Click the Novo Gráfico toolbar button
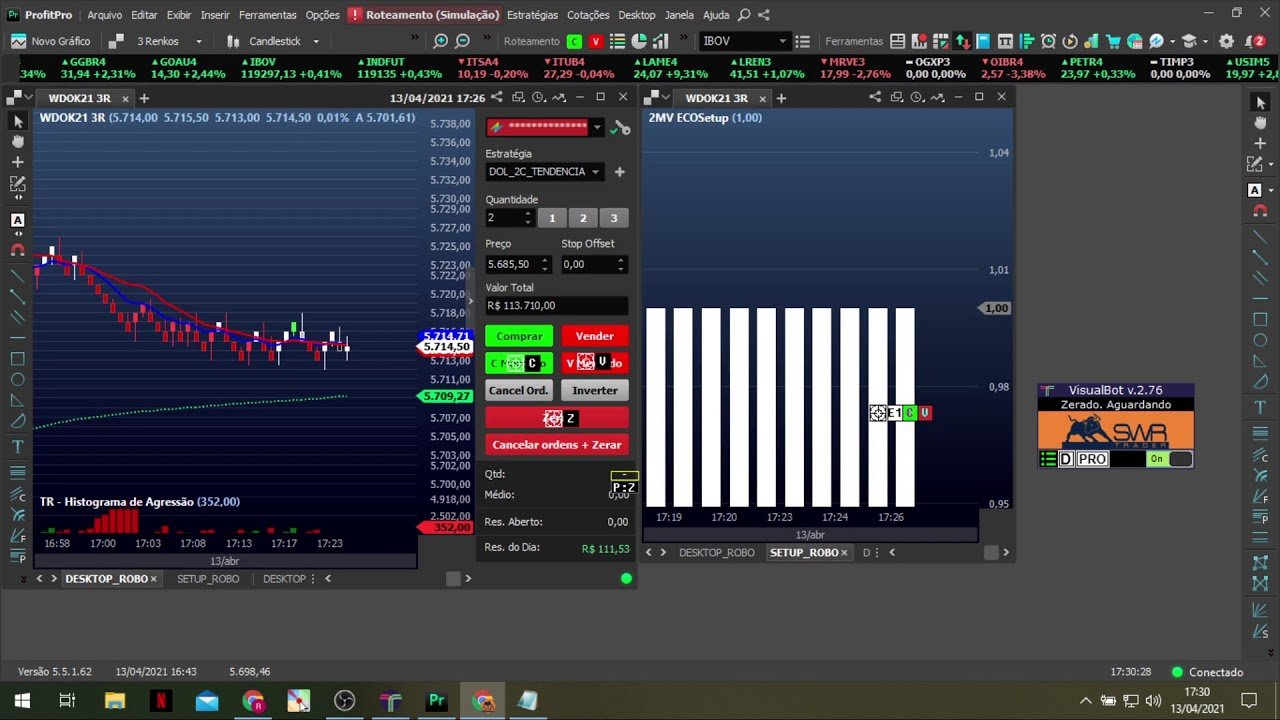The width and height of the screenshot is (1280, 720). coord(51,41)
